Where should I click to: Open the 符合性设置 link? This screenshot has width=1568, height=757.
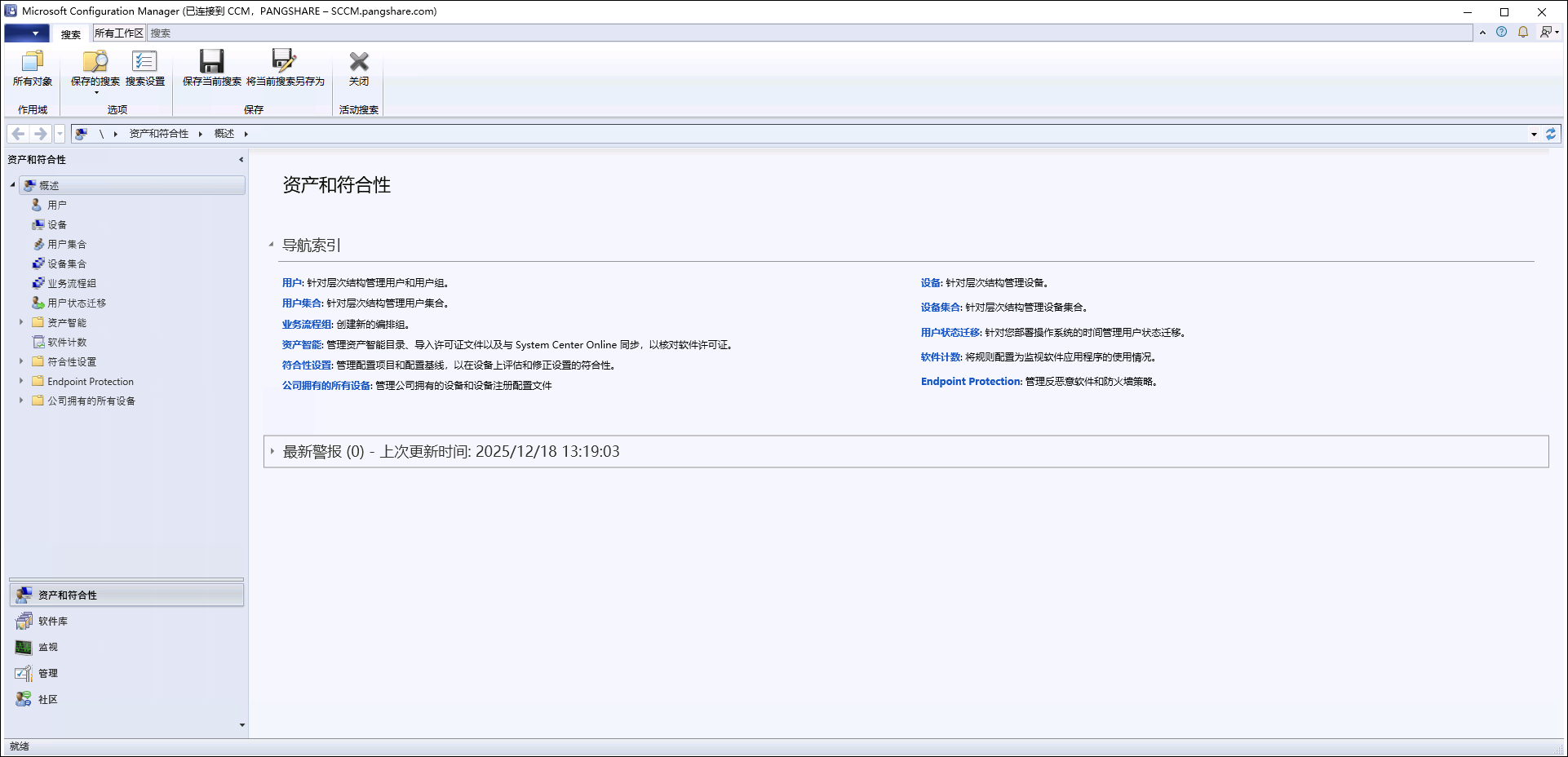pos(307,365)
